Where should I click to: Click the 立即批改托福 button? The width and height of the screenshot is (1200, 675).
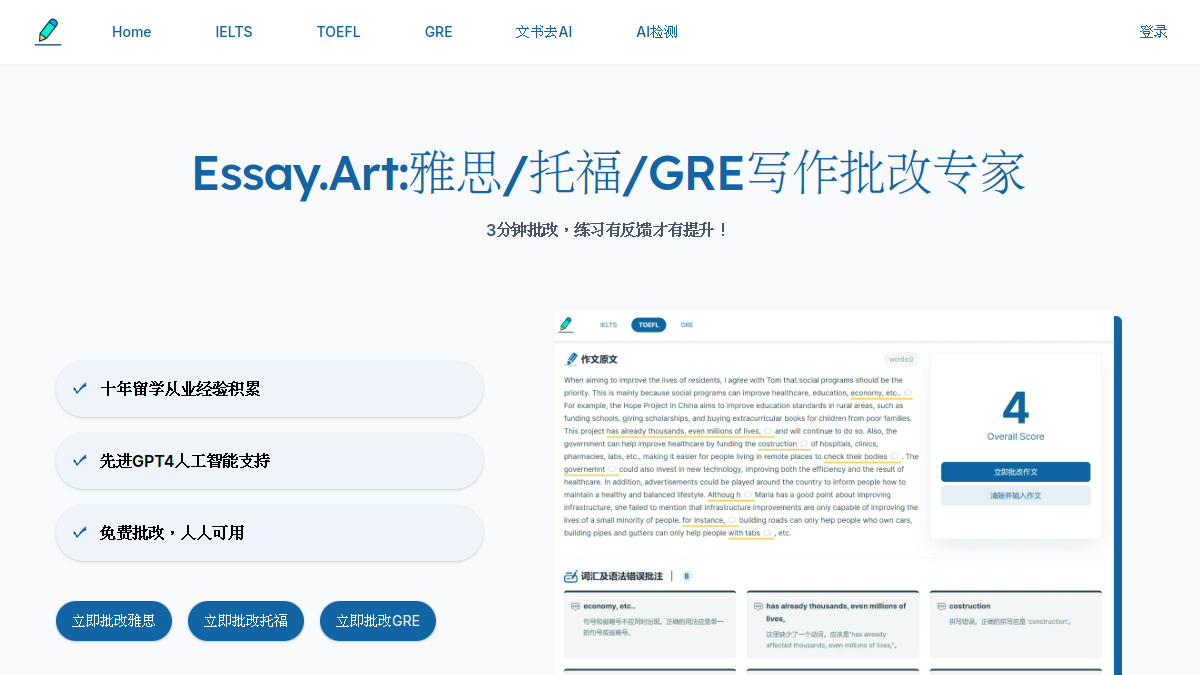pos(246,621)
